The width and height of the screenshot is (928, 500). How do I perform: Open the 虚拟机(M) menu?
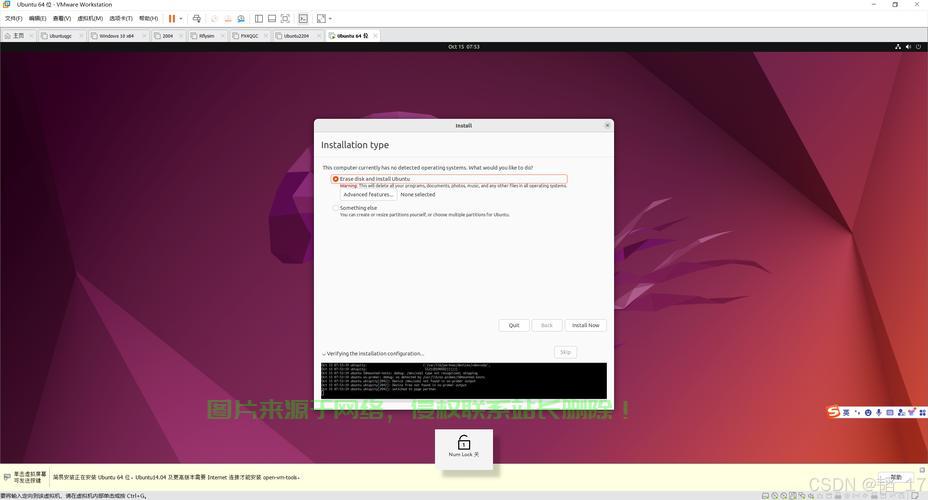point(90,18)
